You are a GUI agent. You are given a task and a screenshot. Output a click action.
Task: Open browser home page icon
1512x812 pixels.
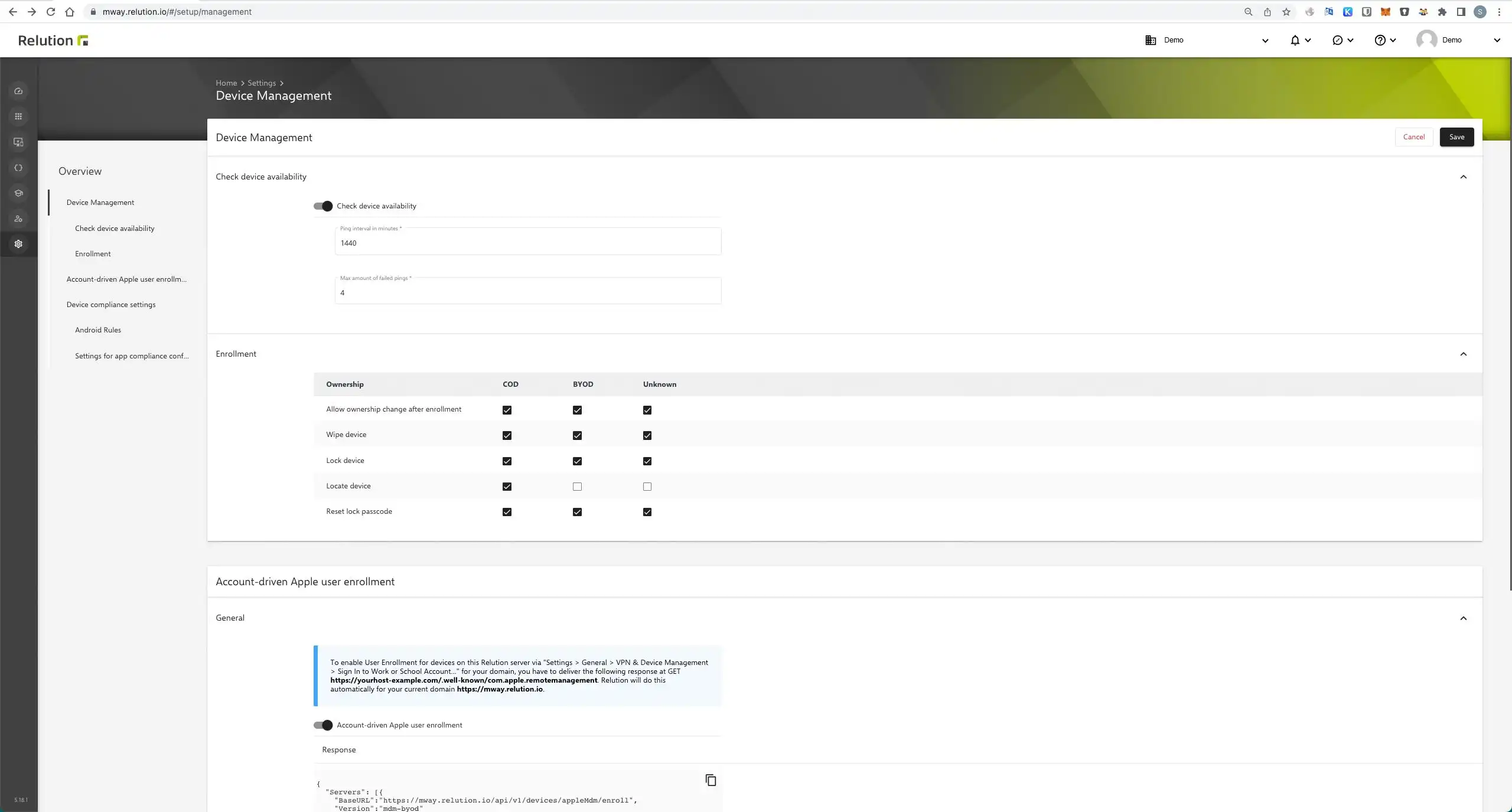pos(70,12)
